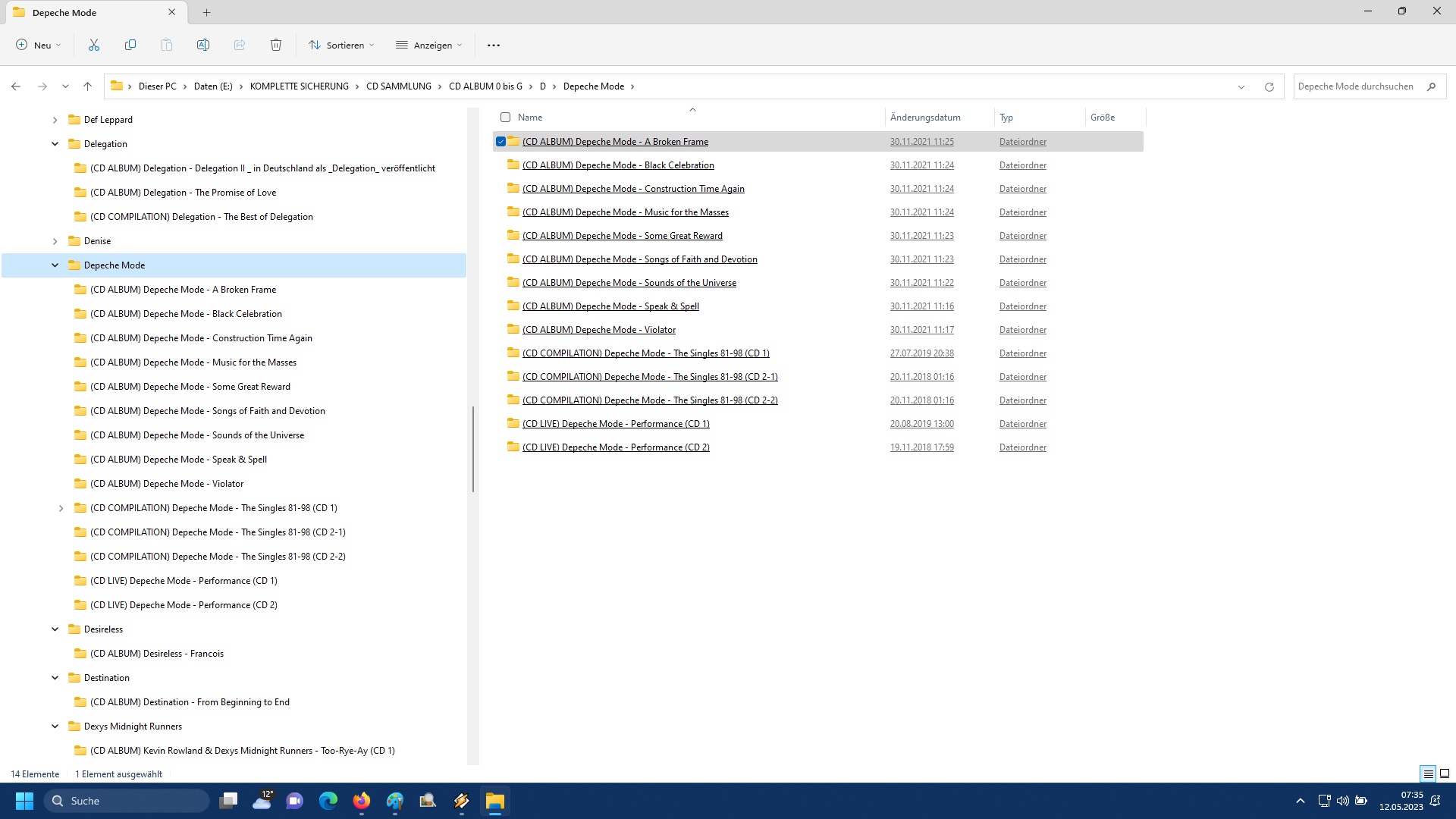Expand the Def Leppard tree node
1456x819 pixels.
click(55, 120)
